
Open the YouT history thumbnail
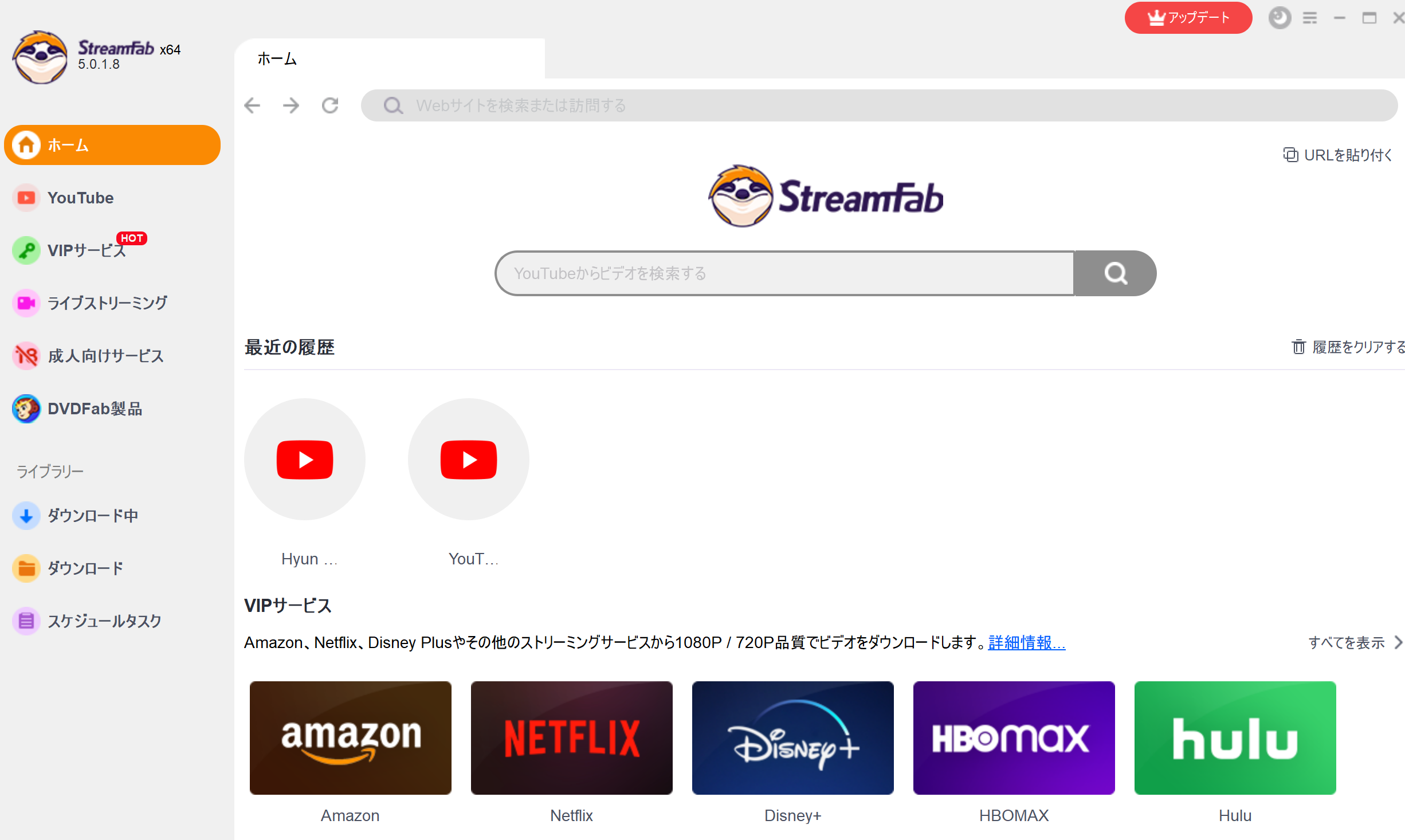click(x=469, y=460)
